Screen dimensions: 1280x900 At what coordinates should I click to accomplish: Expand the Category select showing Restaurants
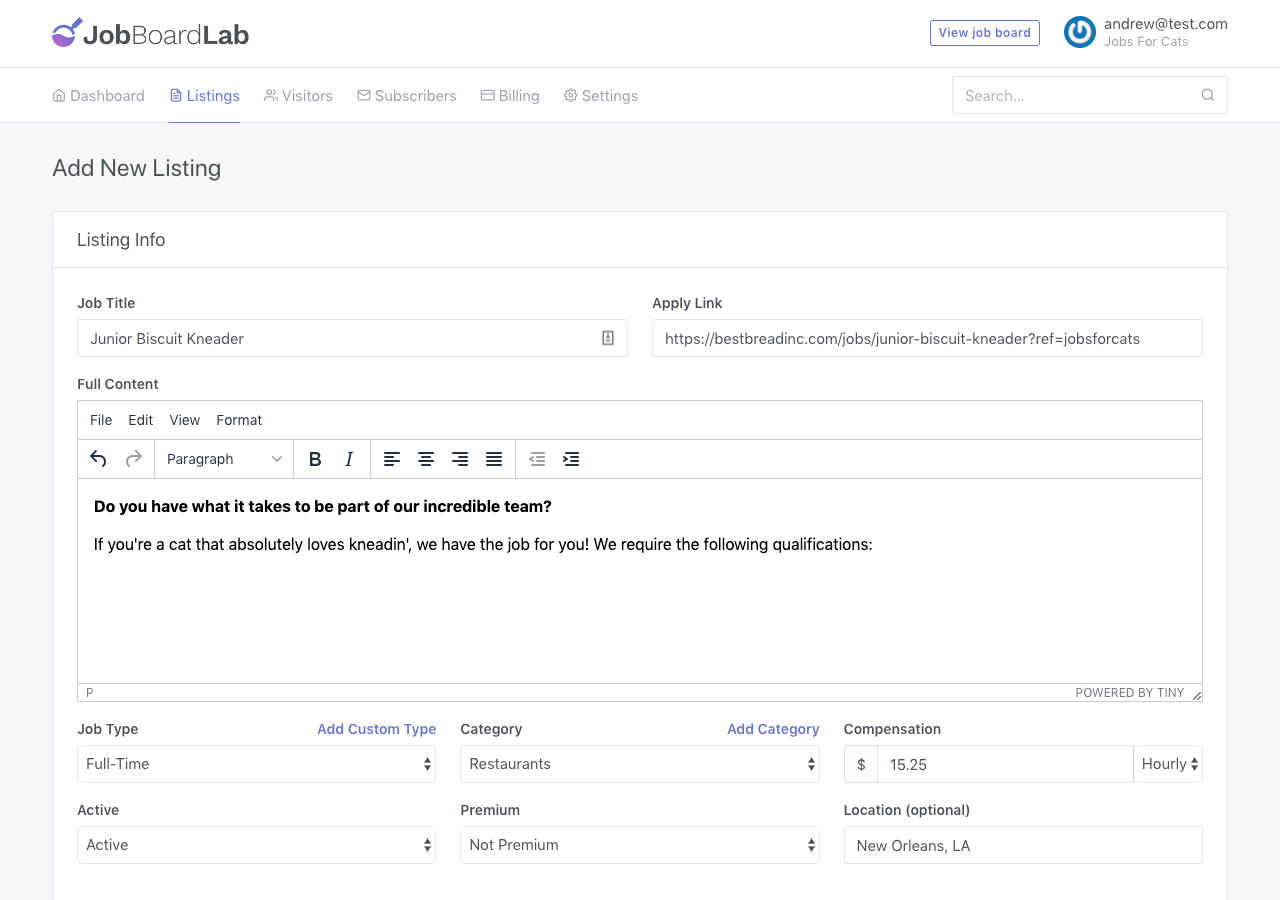pyautogui.click(x=639, y=764)
